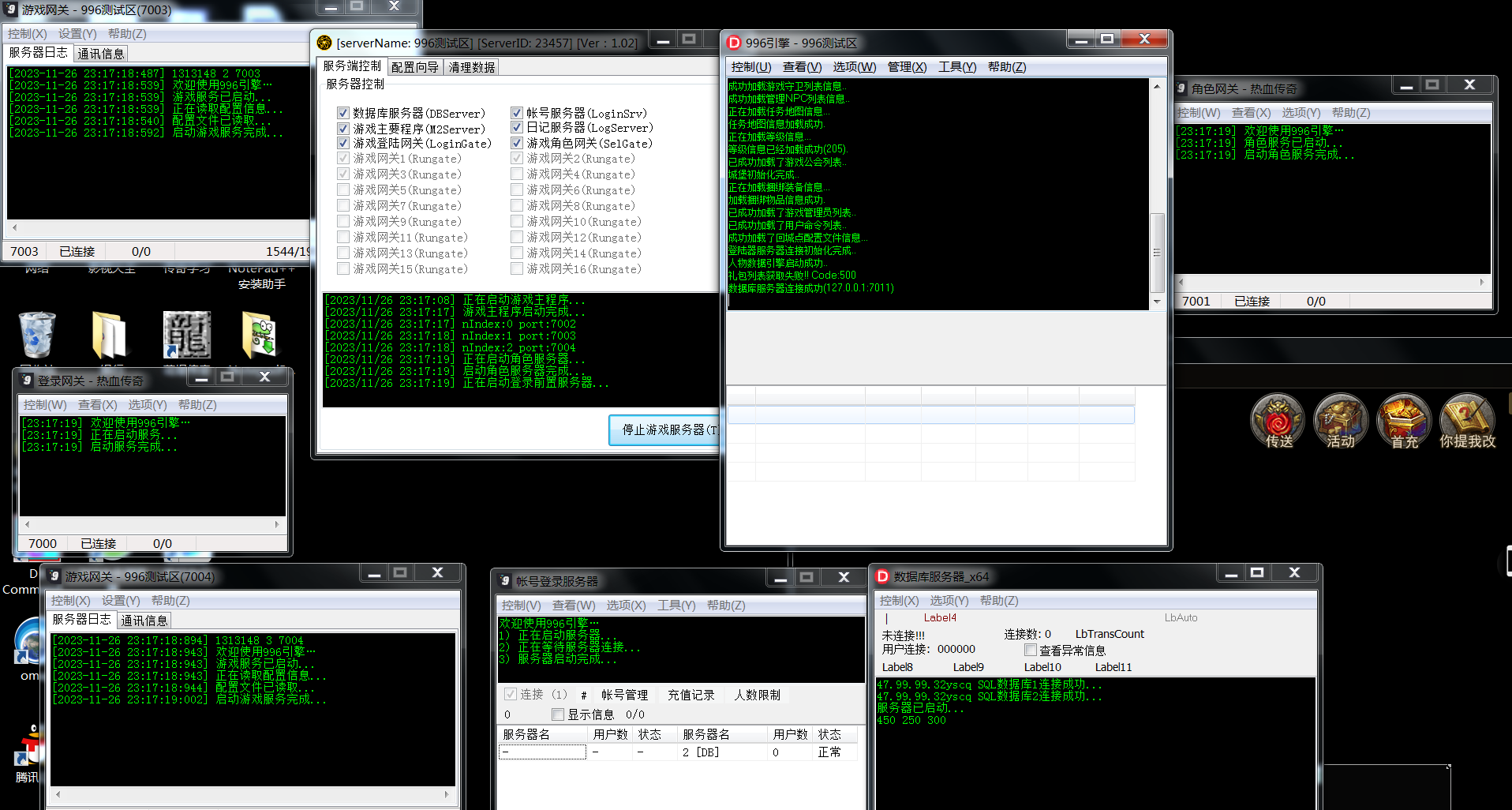Viewport: 1512px width, 810px height.
Task: Toggle 帐号服务器(LoginSrv) checkbox
Action: 517,113
